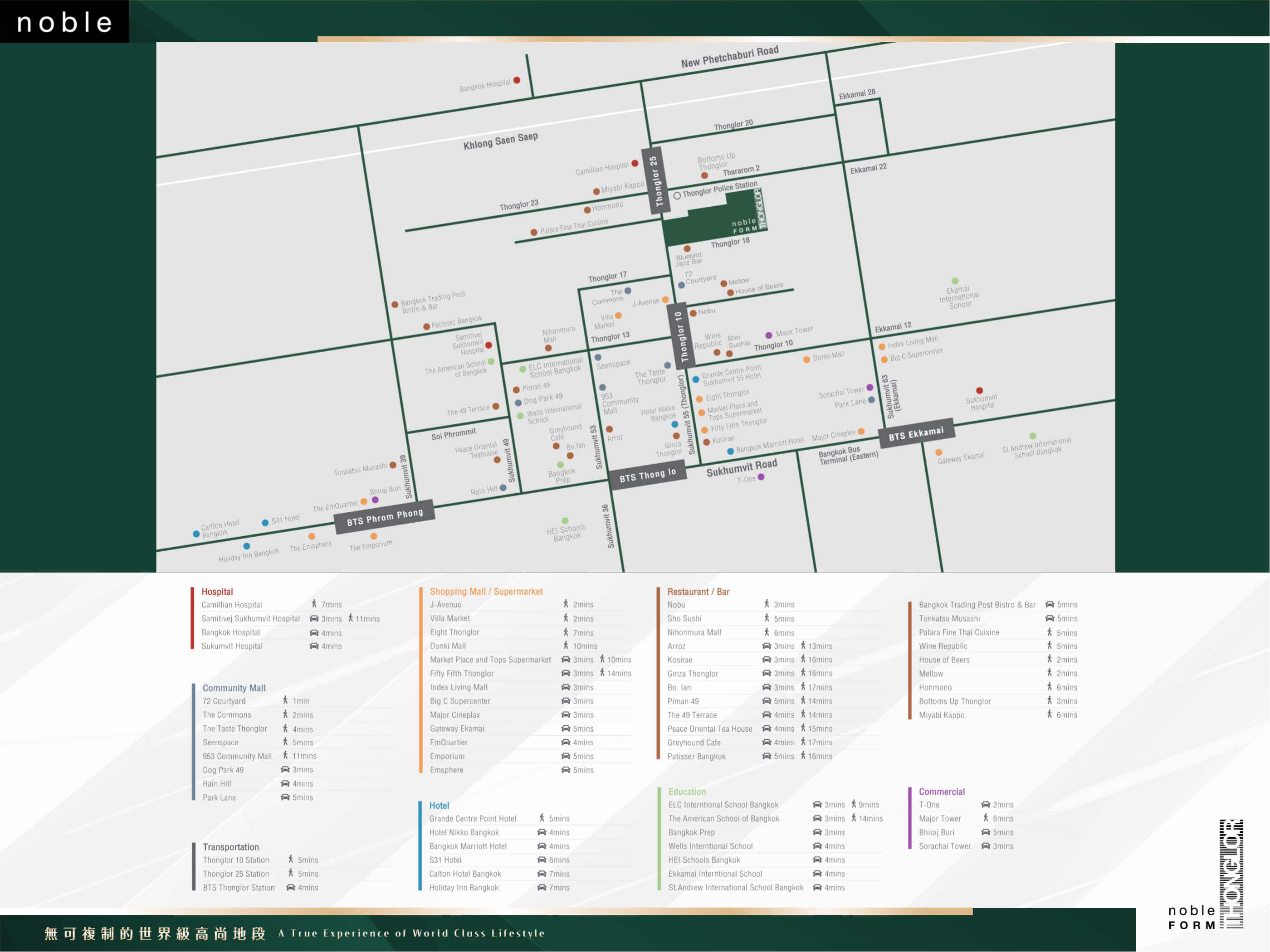1270x952 pixels.
Task: Click the Hotel legend heading
Action: click(x=439, y=806)
